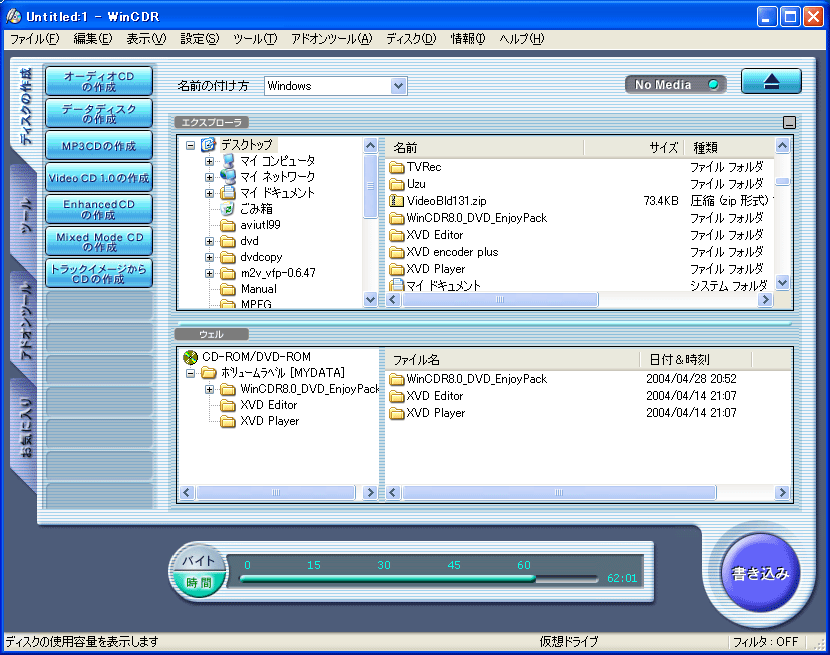
Task: Select トラックイメージからCDの作成 in the sidebar
Action: coord(98,272)
